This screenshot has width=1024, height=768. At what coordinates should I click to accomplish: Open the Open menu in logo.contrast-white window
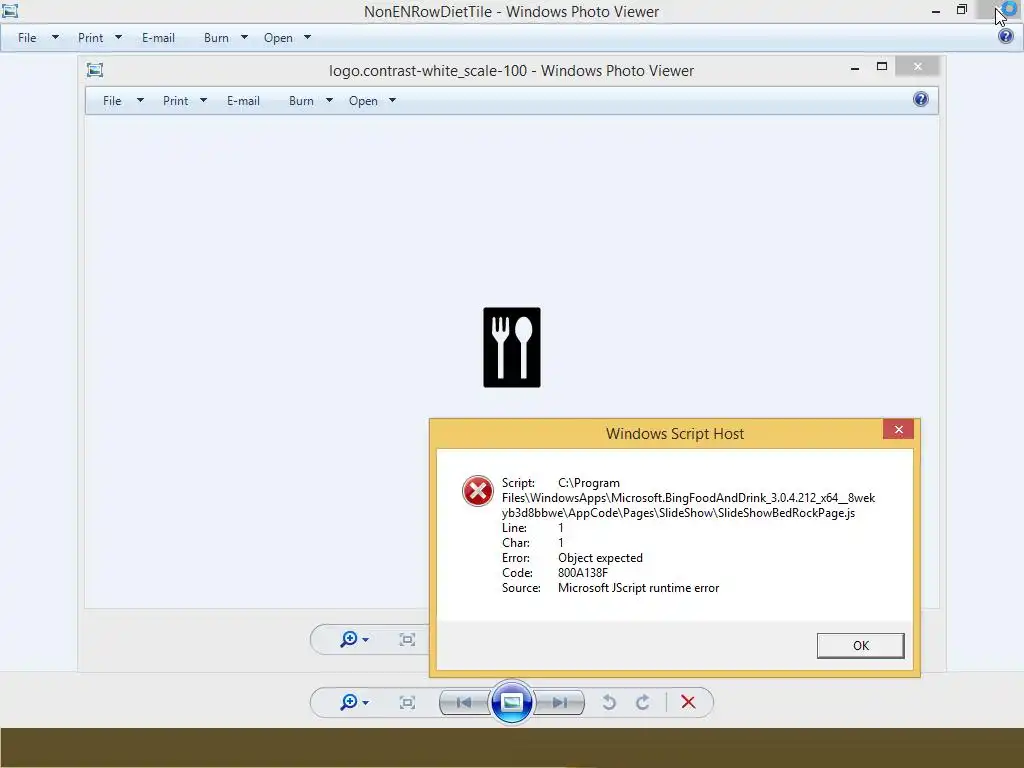coord(363,101)
